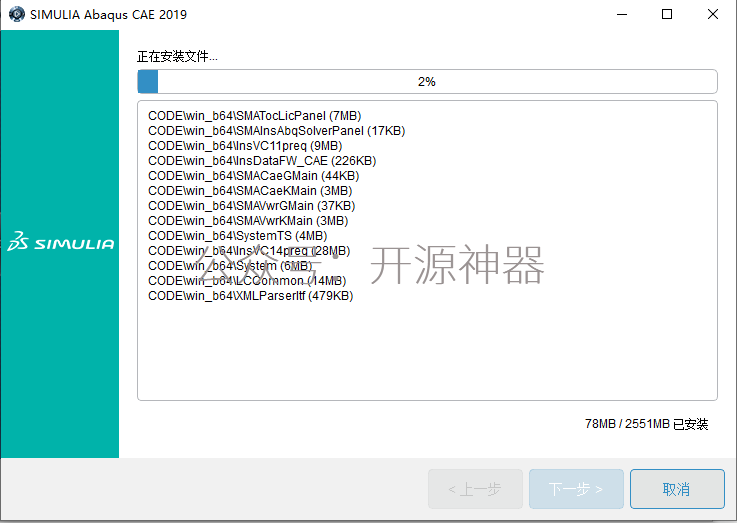Viewport: 737px width, 523px height.
Task: Select the InsVC11preq (9MB) entry
Action: pyautogui.click(x=245, y=146)
